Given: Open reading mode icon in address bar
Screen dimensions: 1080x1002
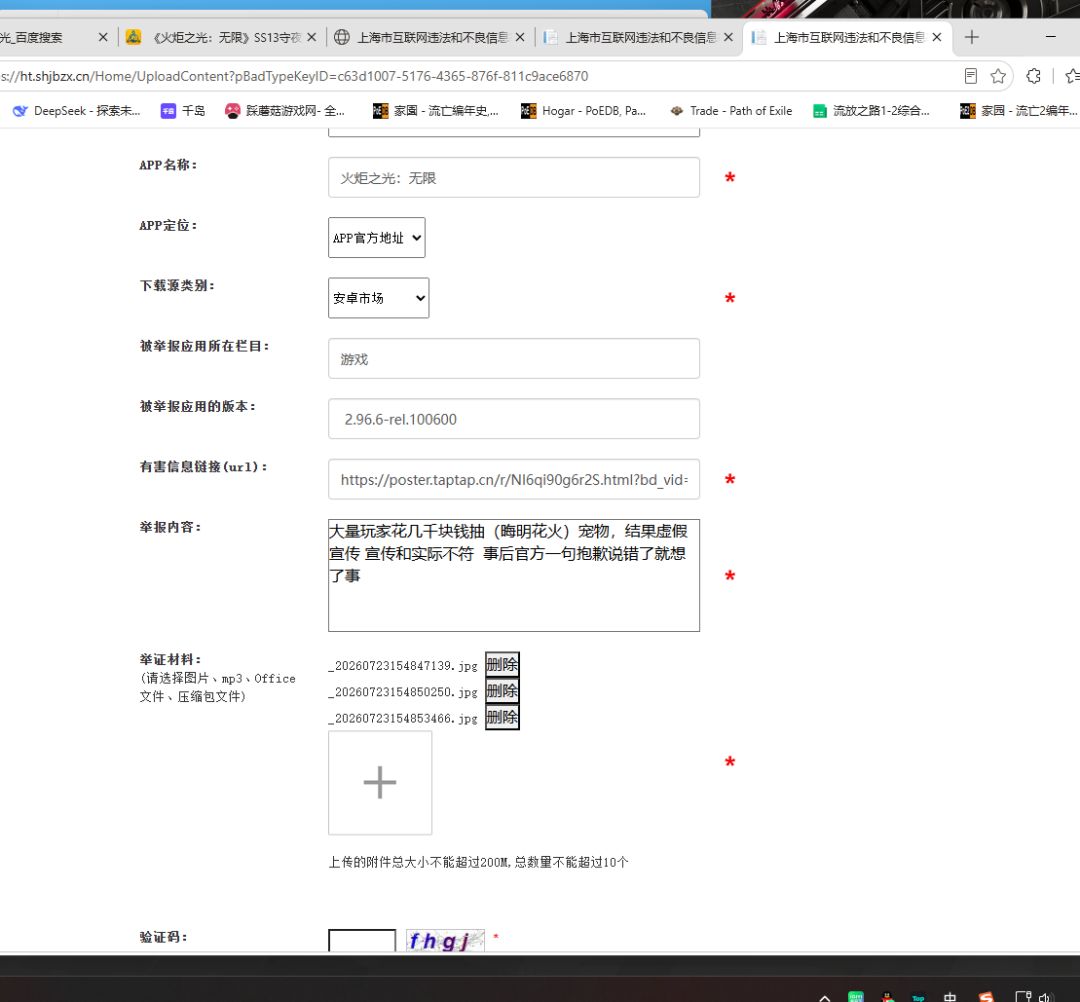Looking at the screenshot, I should pos(970,76).
